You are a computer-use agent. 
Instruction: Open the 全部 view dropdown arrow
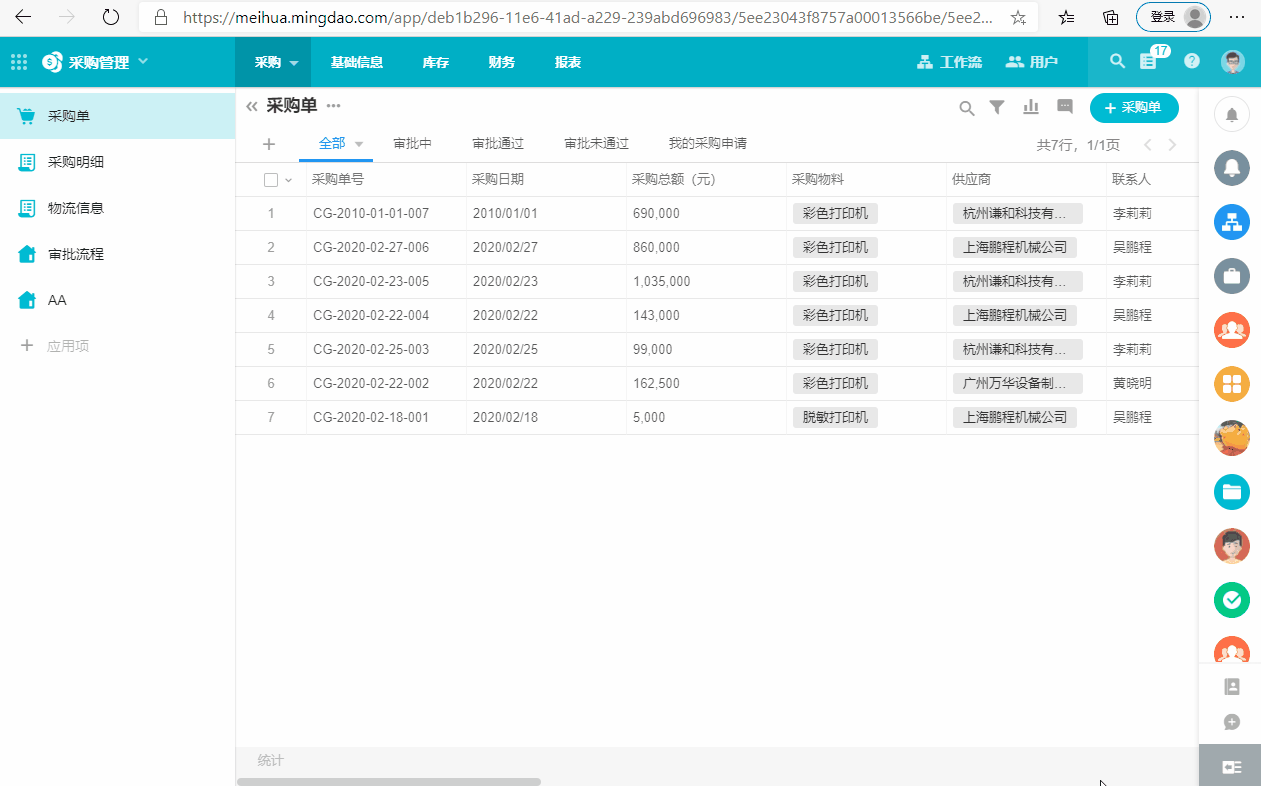click(358, 143)
